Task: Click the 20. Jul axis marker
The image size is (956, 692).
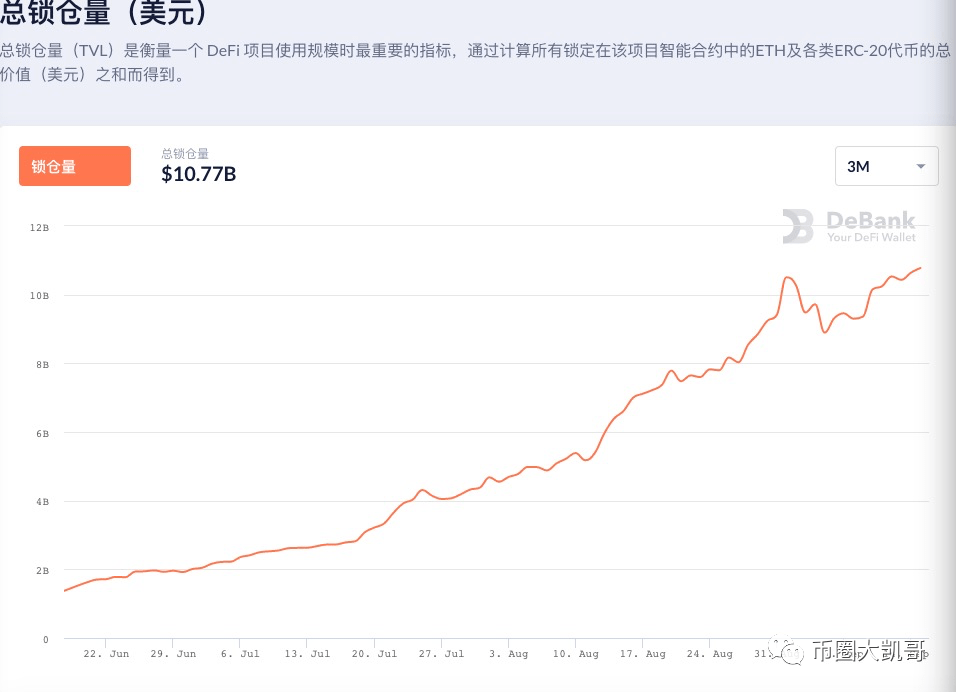Action: pyautogui.click(x=374, y=654)
